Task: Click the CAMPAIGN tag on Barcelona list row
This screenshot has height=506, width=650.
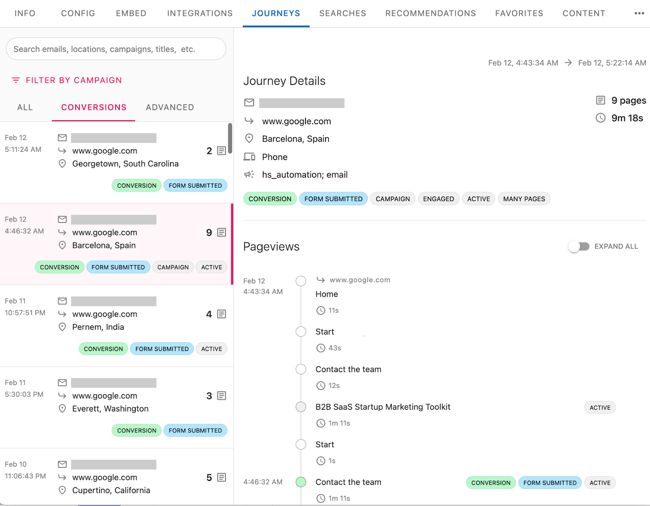Action: coord(173,267)
